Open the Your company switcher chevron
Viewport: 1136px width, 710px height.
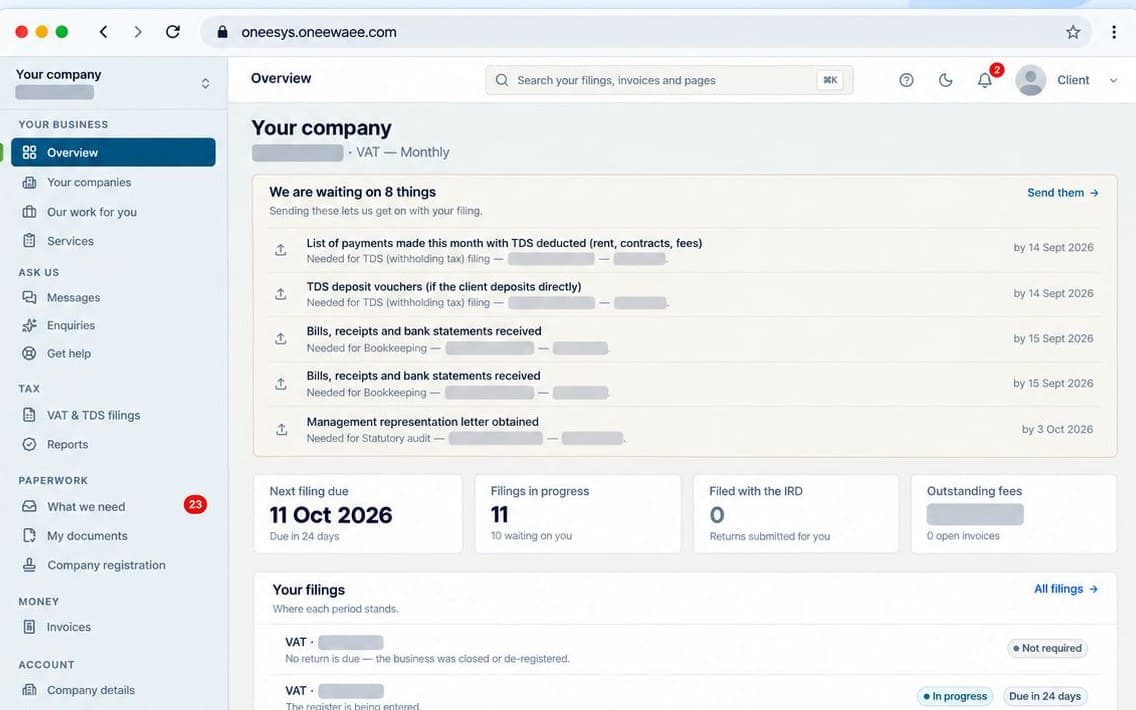[206, 83]
